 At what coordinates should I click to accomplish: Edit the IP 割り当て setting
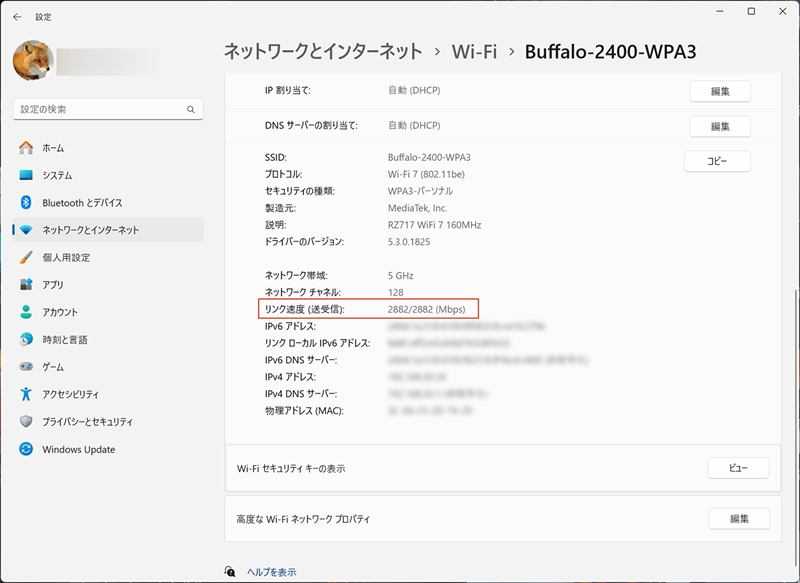click(720, 91)
